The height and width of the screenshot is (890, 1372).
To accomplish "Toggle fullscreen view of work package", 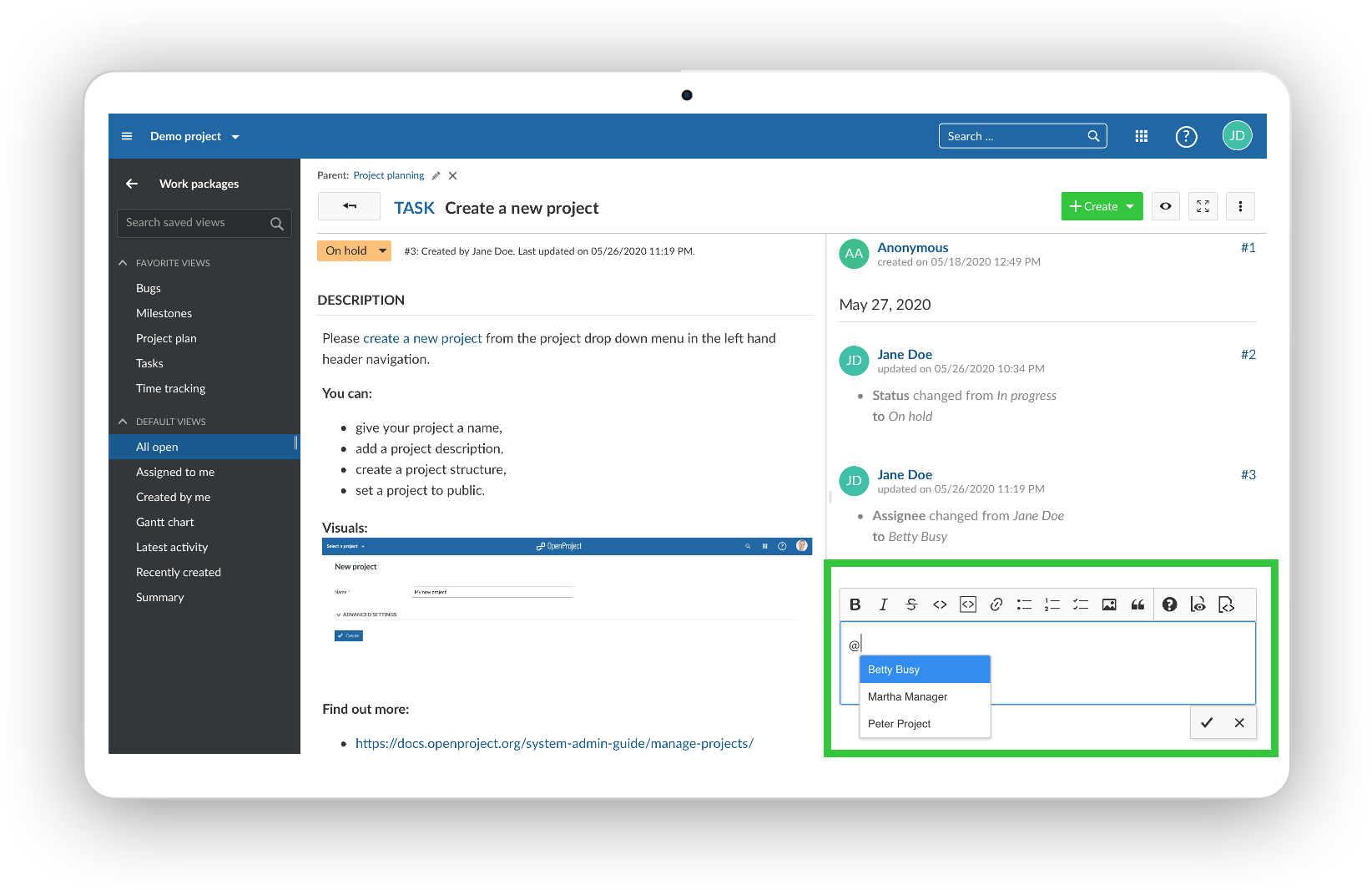I will (1203, 206).
